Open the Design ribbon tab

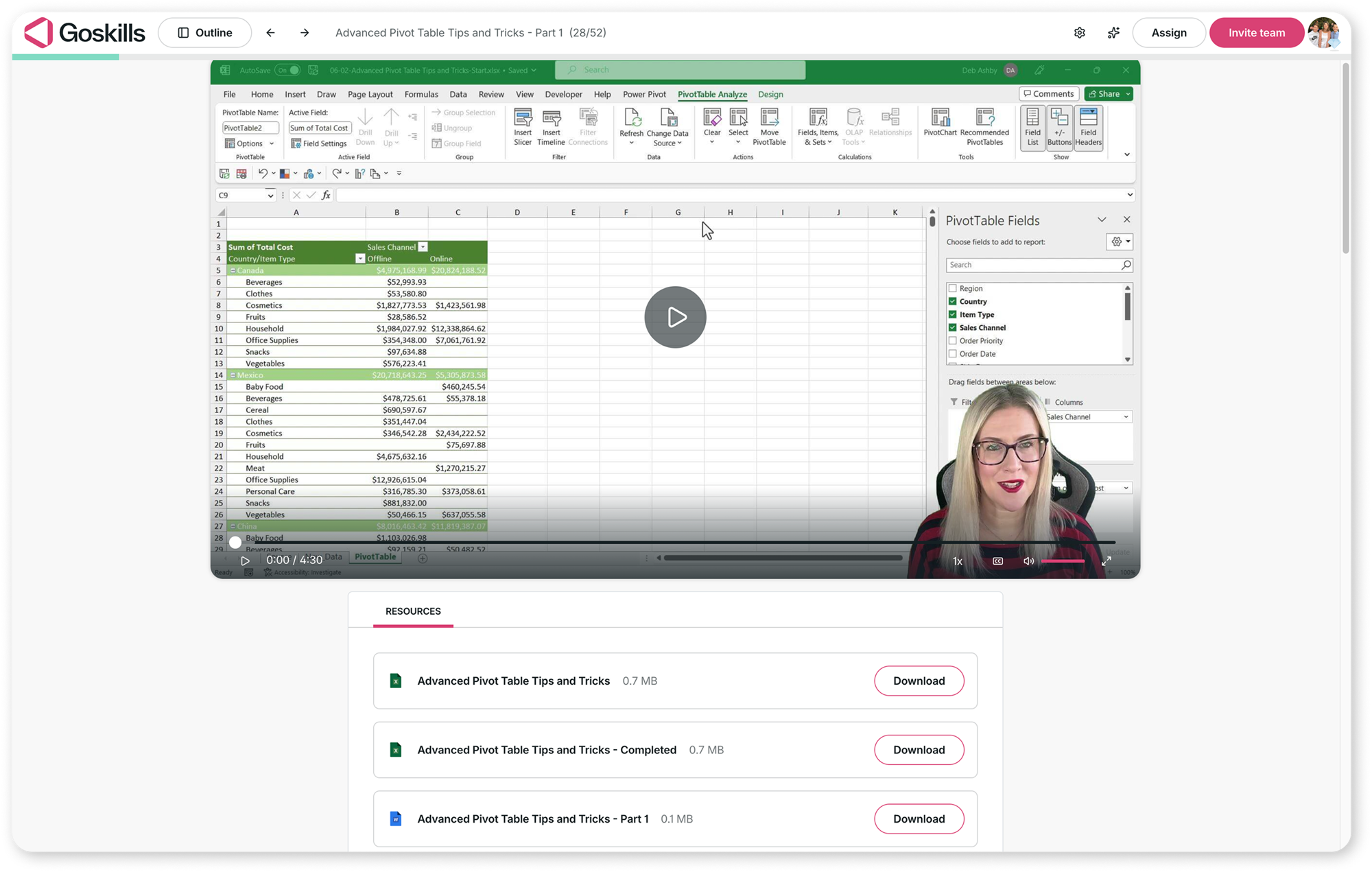[x=770, y=95]
